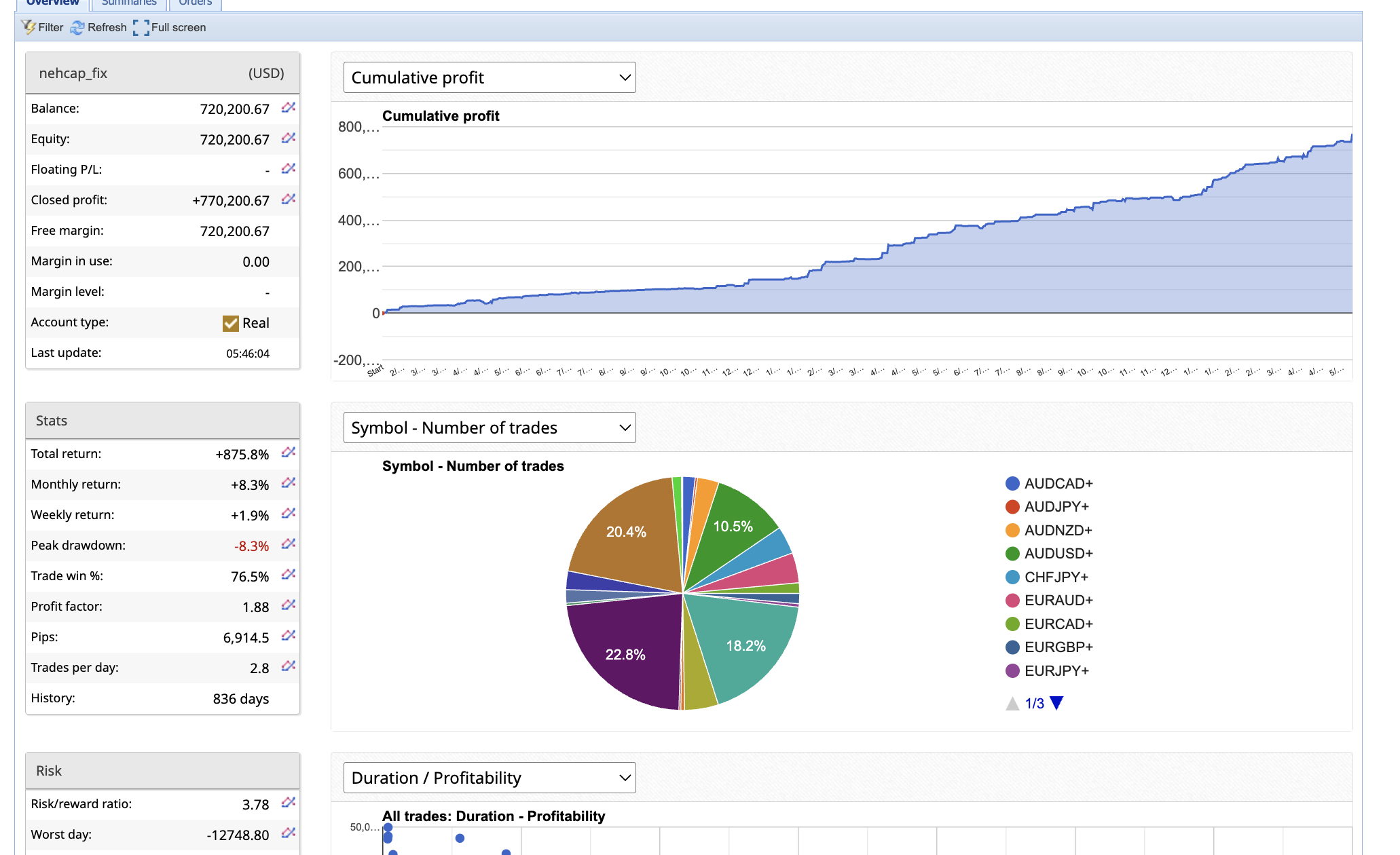Click the Filter button

[42, 28]
